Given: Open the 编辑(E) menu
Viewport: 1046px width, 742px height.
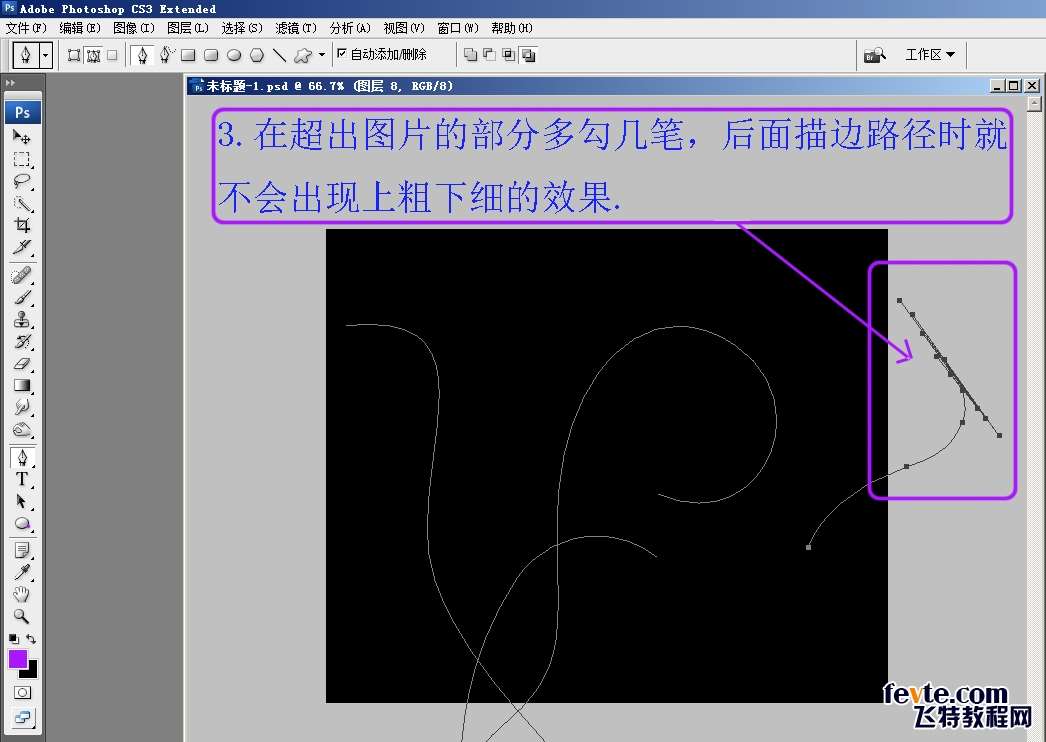Looking at the screenshot, I should tap(80, 28).
